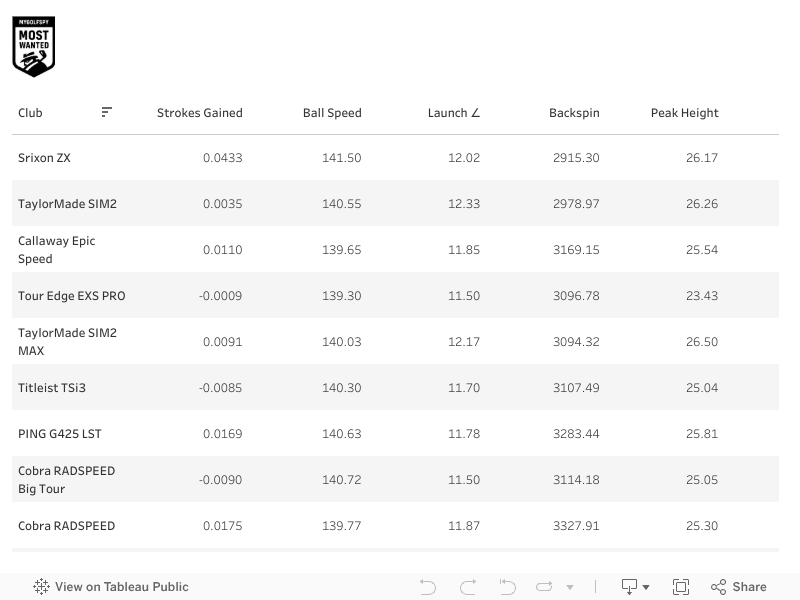Enter full screen mode
The image size is (800, 600).
pos(681,587)
